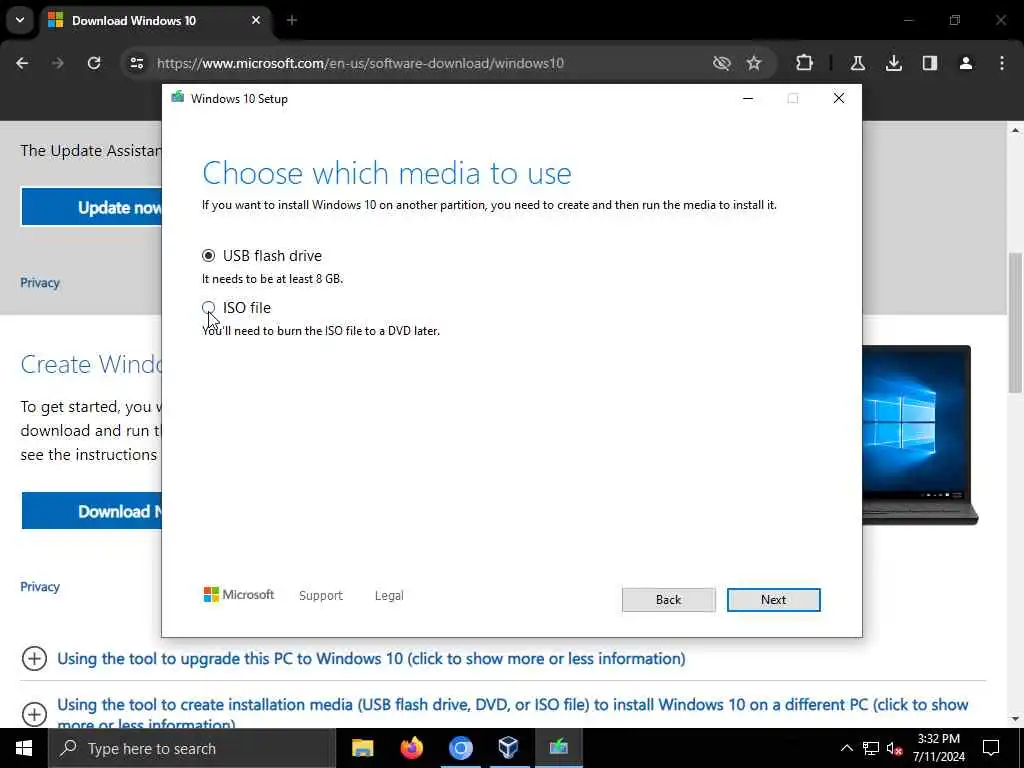Click the Microsoft logo in Setup dialog
This screenshot has height=768, width=1024.
coord(238,595)
